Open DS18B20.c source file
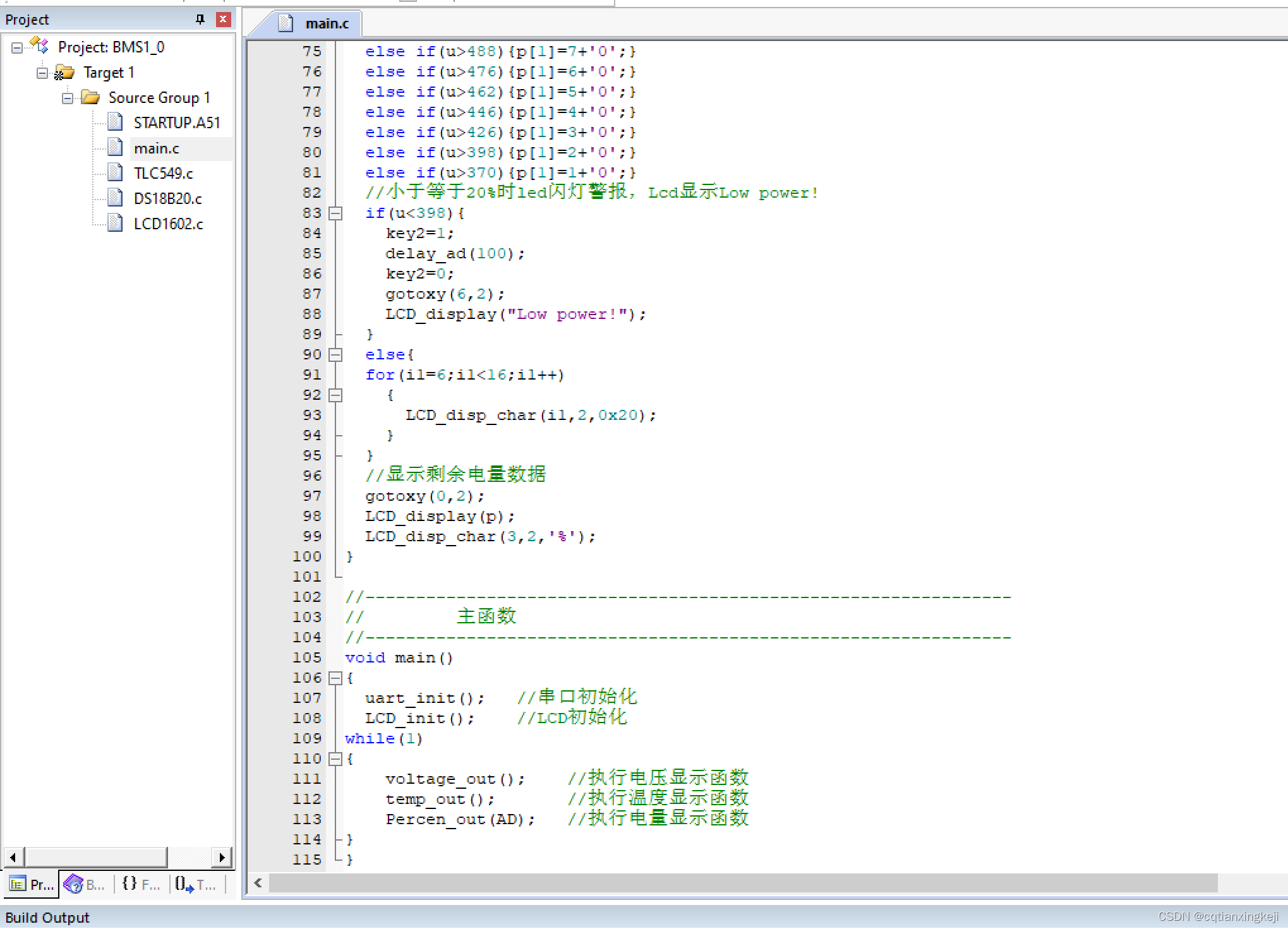Image resolution: width=1288 pixels, height=929 pixels. coord(167,198)
